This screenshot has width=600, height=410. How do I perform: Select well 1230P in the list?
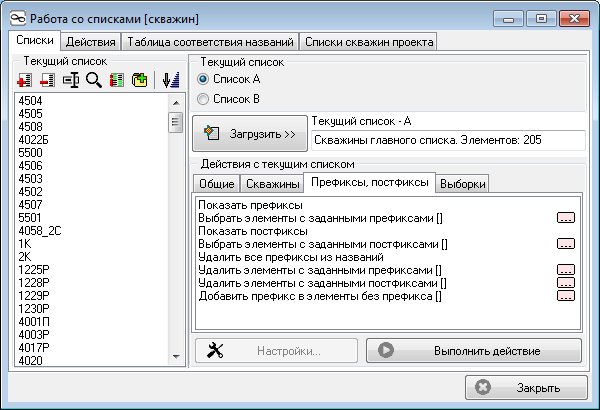point(34,309)
